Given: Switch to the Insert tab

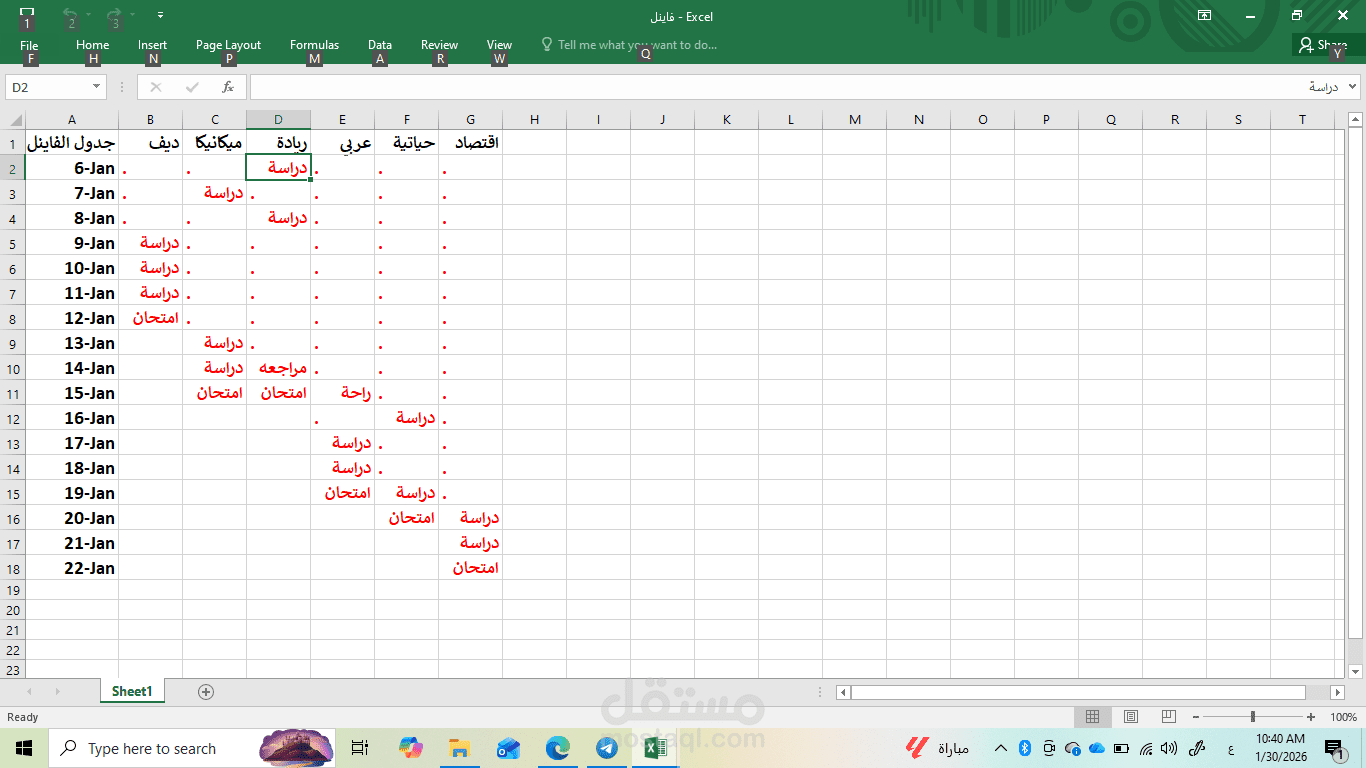Looking at the screenshot, I should pyautogui.click(x=152, y=45).
